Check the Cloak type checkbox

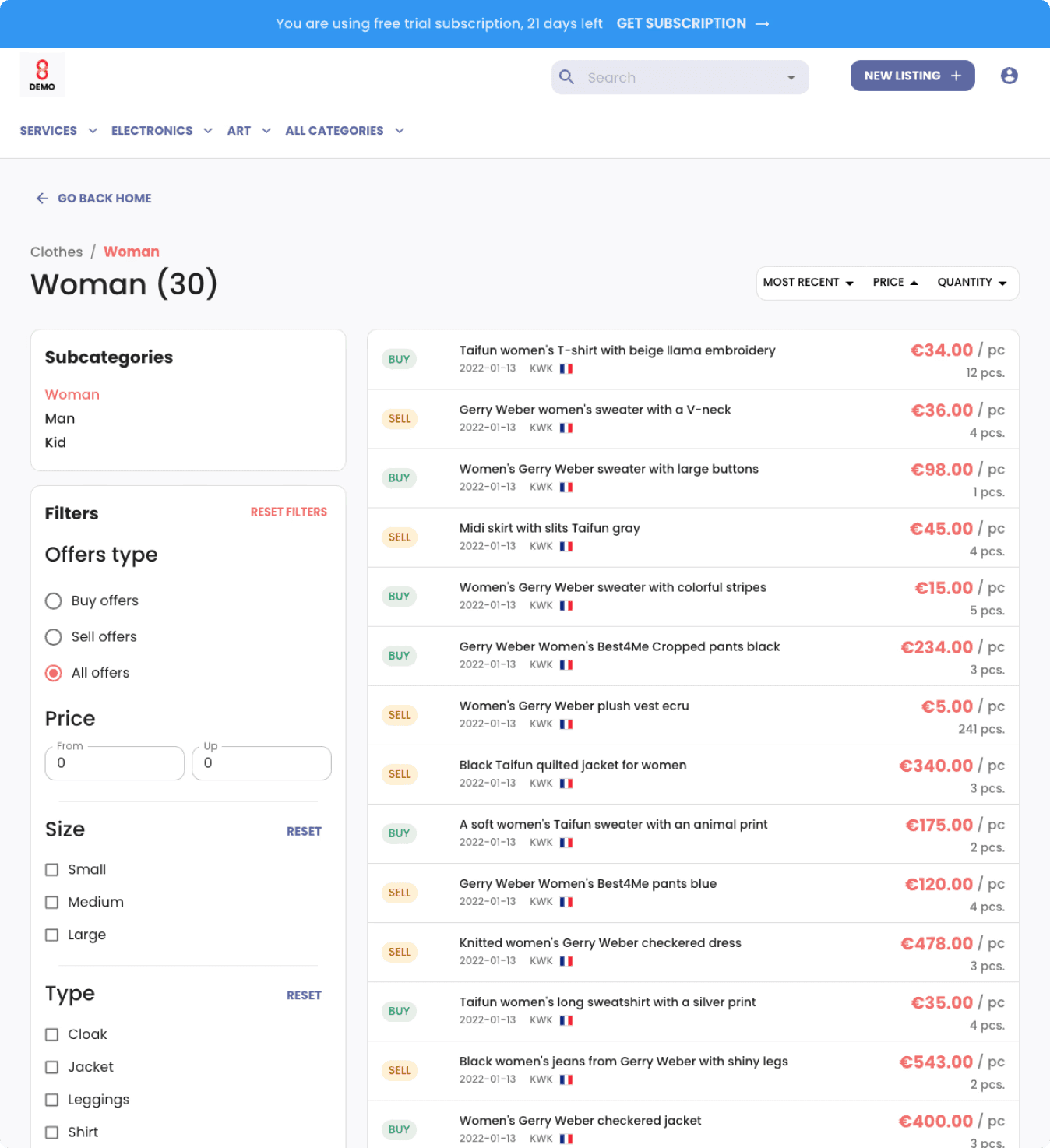[x=52, y=1035]
